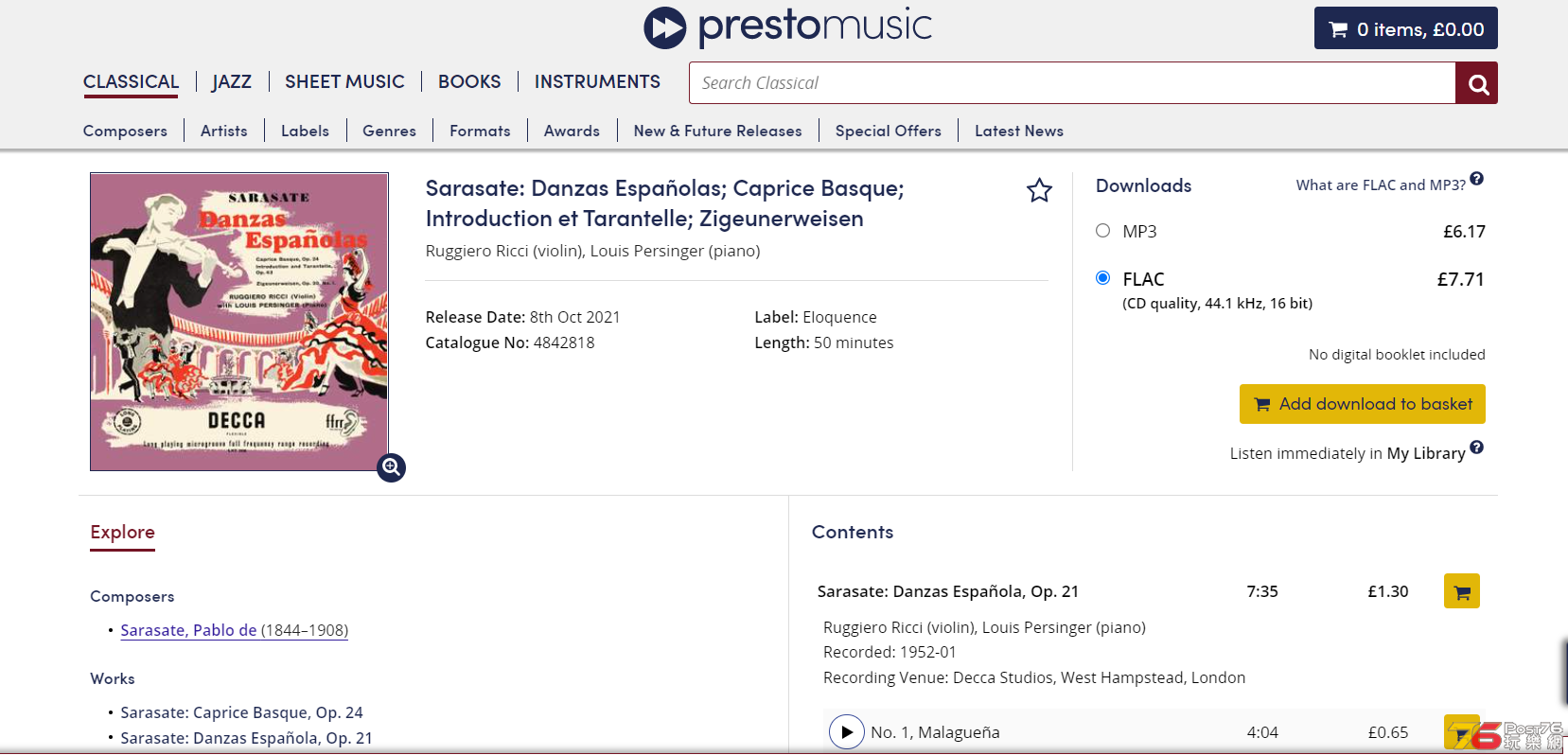Go to Labels submenu

pos(305,131)
